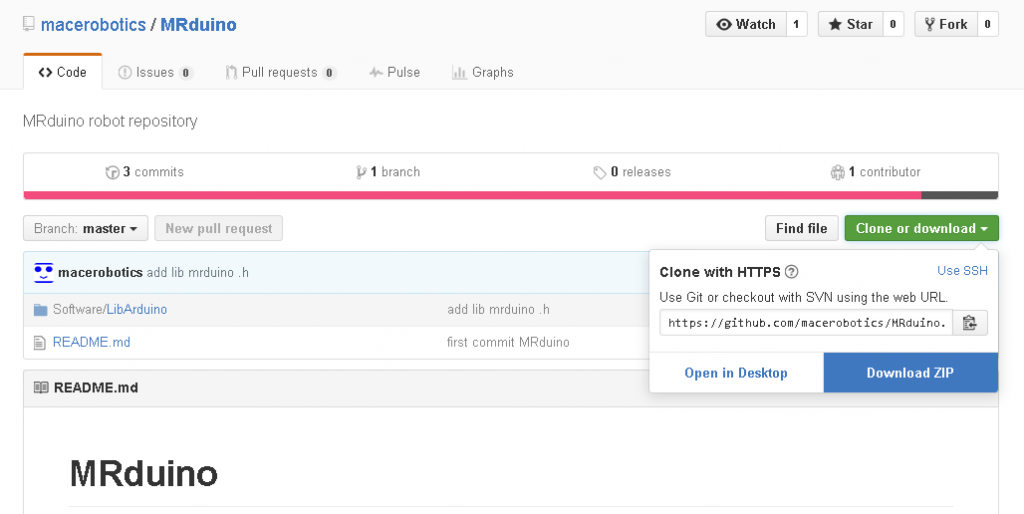1024x514 pixels.
Task: Select the HTTPS clone URL field
Action: pos(806,323)
